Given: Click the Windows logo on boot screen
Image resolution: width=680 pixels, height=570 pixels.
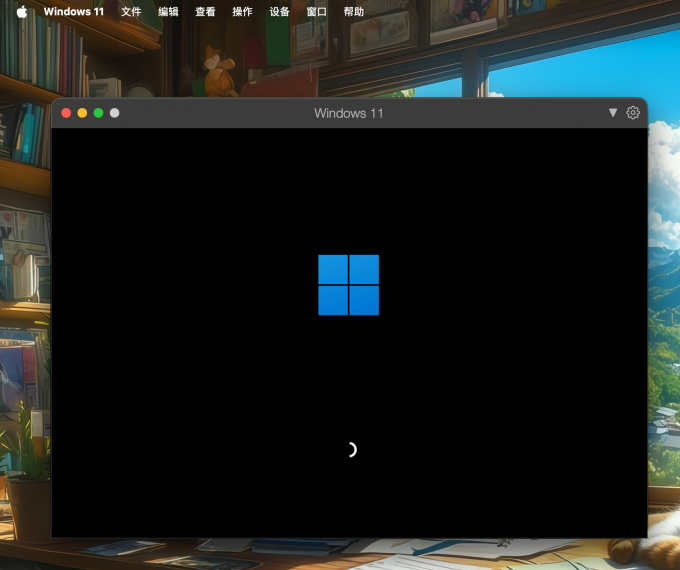Looking at the screenshot, I should click(x=349, y=285).
